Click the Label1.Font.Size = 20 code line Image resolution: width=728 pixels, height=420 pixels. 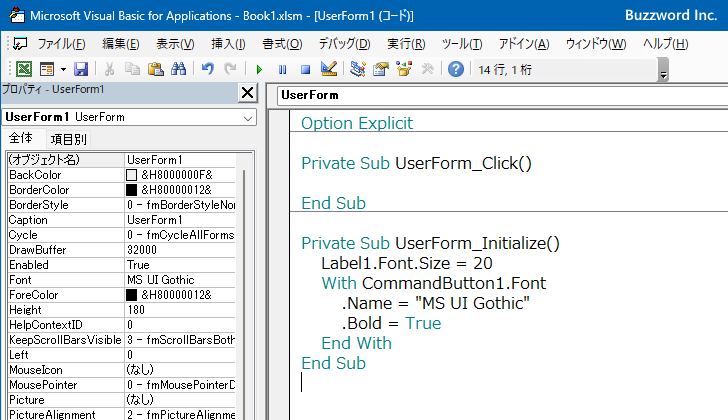[x=407, y=263]
